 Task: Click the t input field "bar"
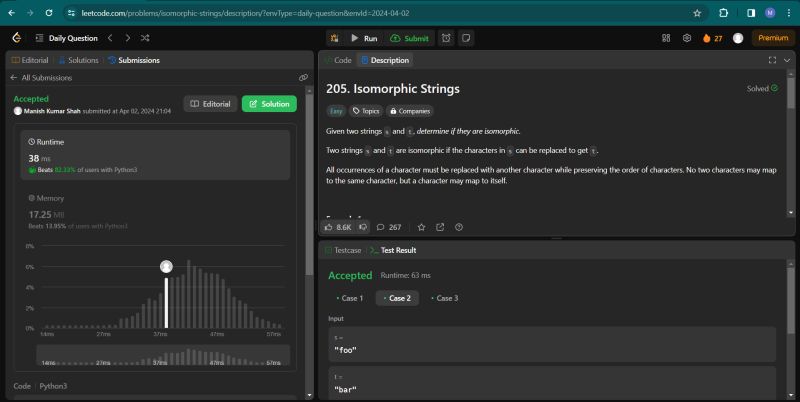tap(552, 383)
